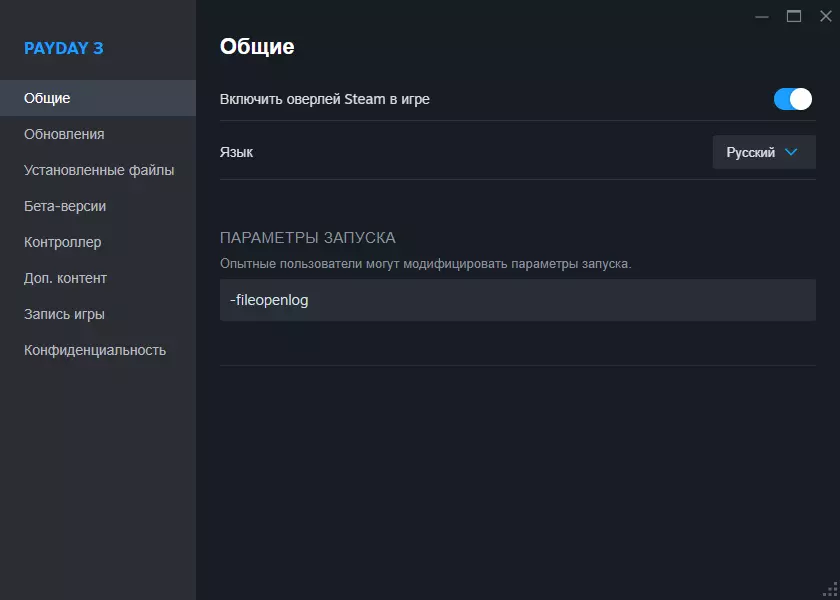Click the ПАРАМЕТРЫ ЗАПУСКА section heading
The width and height of the screenshot is (840, 600).
307,238
